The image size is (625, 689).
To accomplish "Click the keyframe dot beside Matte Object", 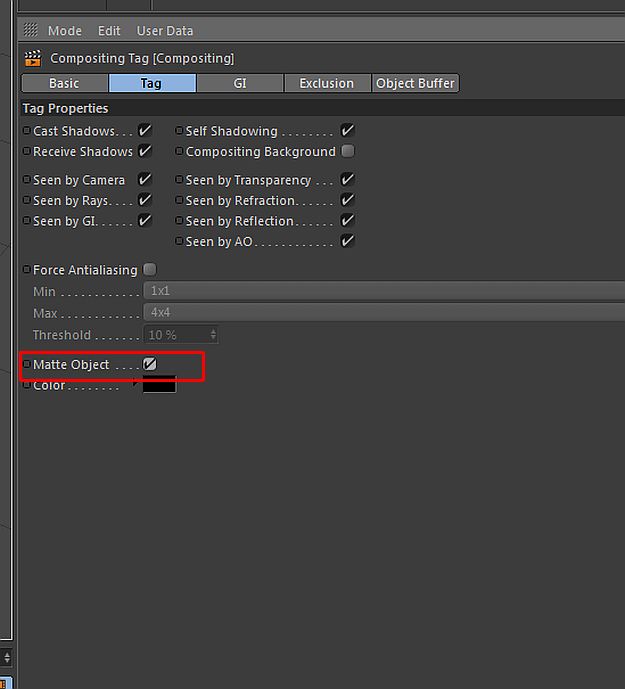I will point(26,364).
